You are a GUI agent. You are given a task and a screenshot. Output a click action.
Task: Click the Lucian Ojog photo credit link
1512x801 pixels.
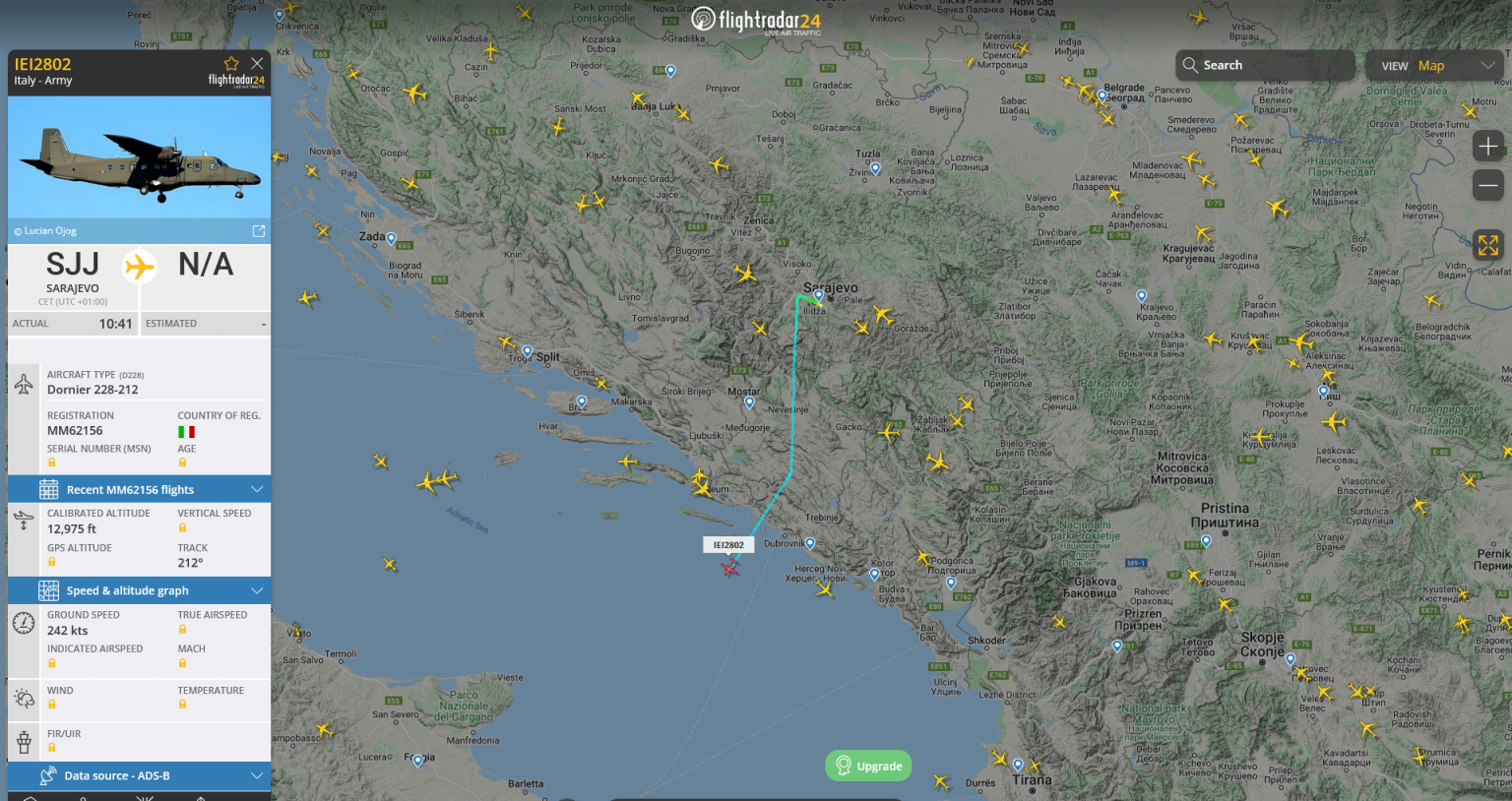(45, 231)
